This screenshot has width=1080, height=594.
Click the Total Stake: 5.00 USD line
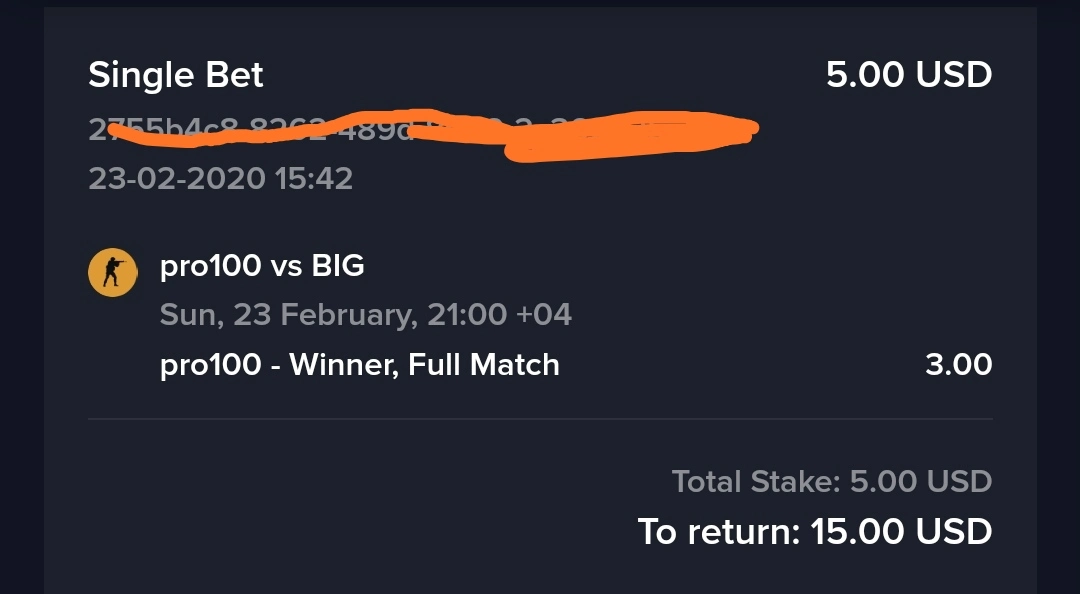pyautogui.click(x=832, y=481)
